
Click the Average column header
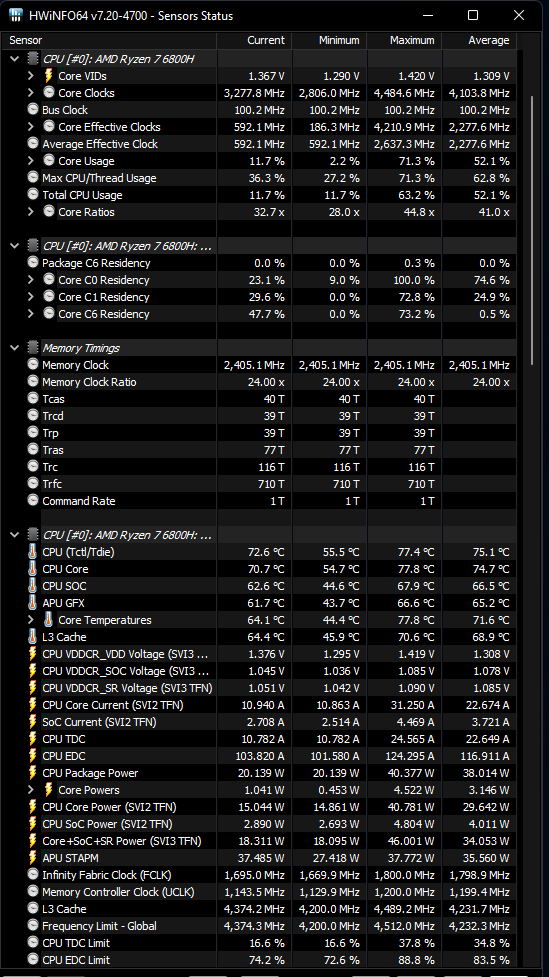click(479, 41)
